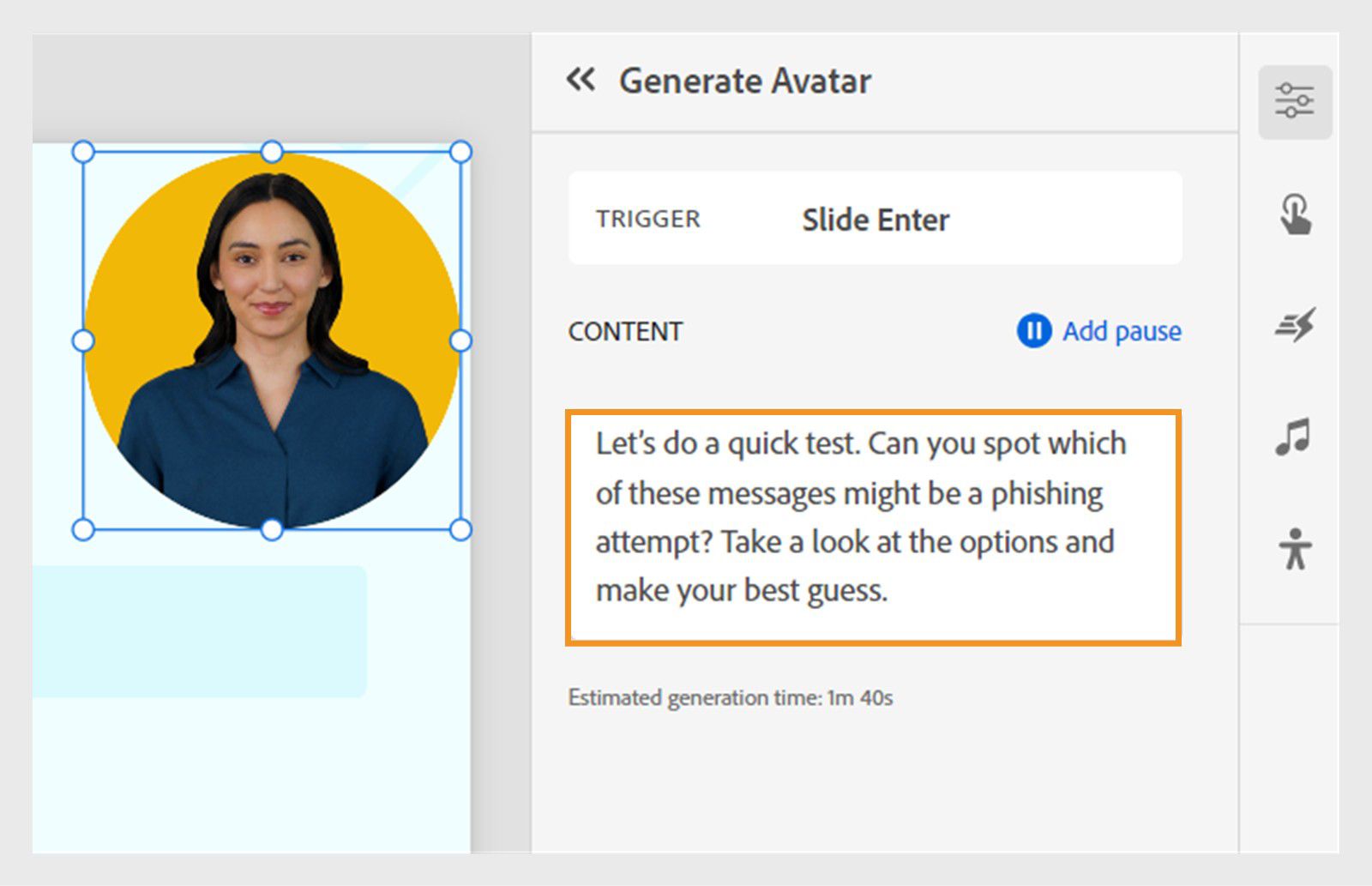This screenshot has width=1372, height=886.
Task: Click the CONTENT section heading
Action: coord(625,331)
